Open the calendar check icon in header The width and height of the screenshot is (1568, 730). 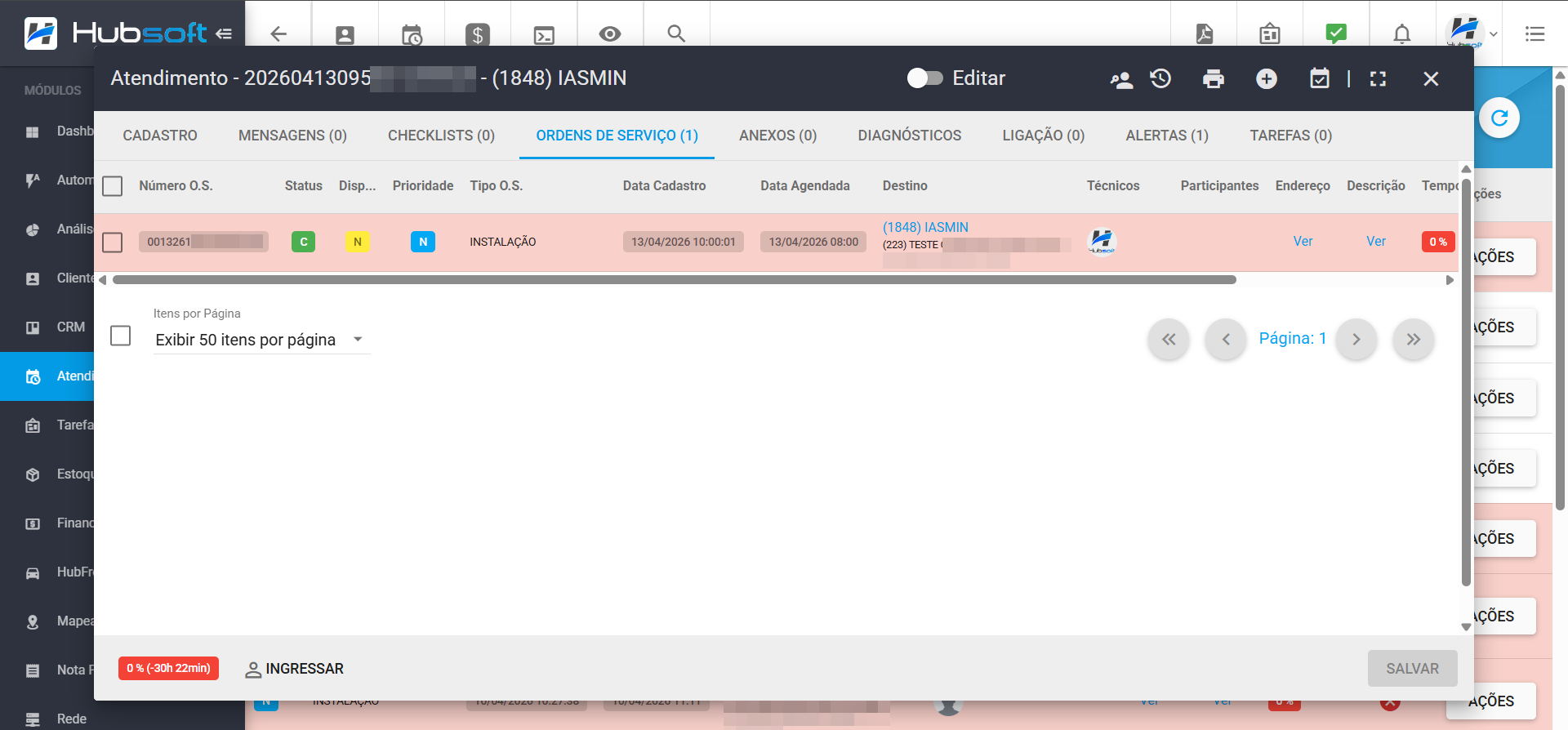coord(1320,78)
